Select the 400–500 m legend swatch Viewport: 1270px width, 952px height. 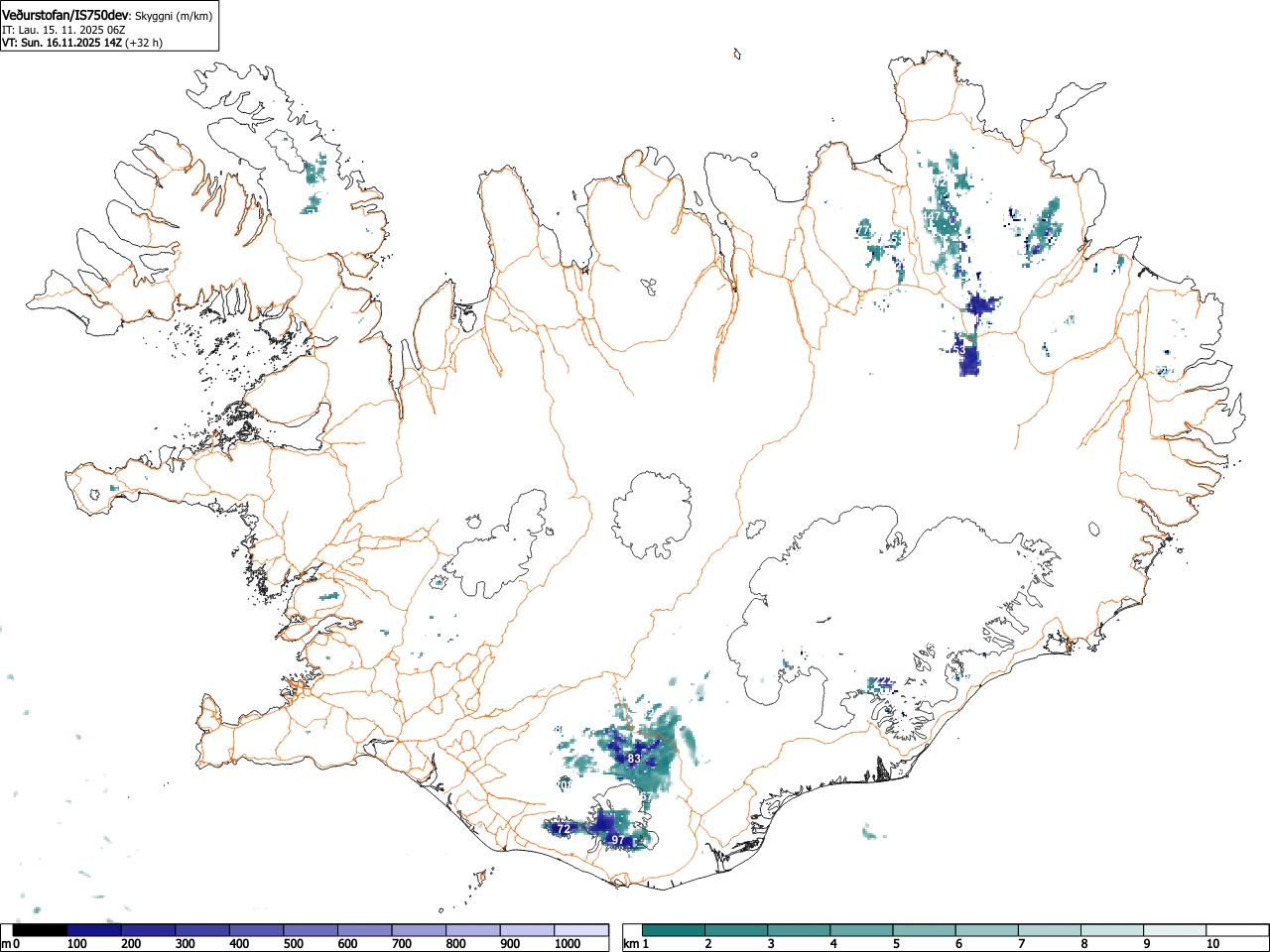point(257,930)
